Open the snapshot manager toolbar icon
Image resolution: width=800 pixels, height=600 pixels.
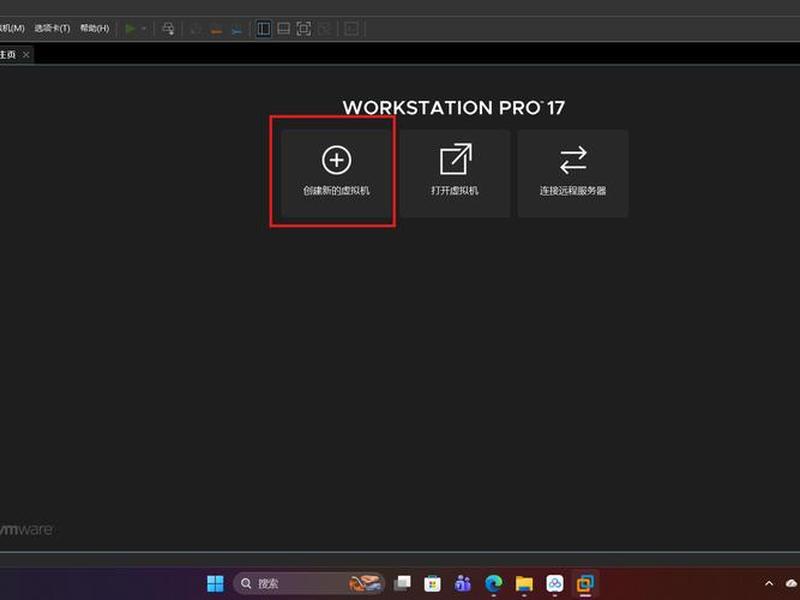point(237,29)
